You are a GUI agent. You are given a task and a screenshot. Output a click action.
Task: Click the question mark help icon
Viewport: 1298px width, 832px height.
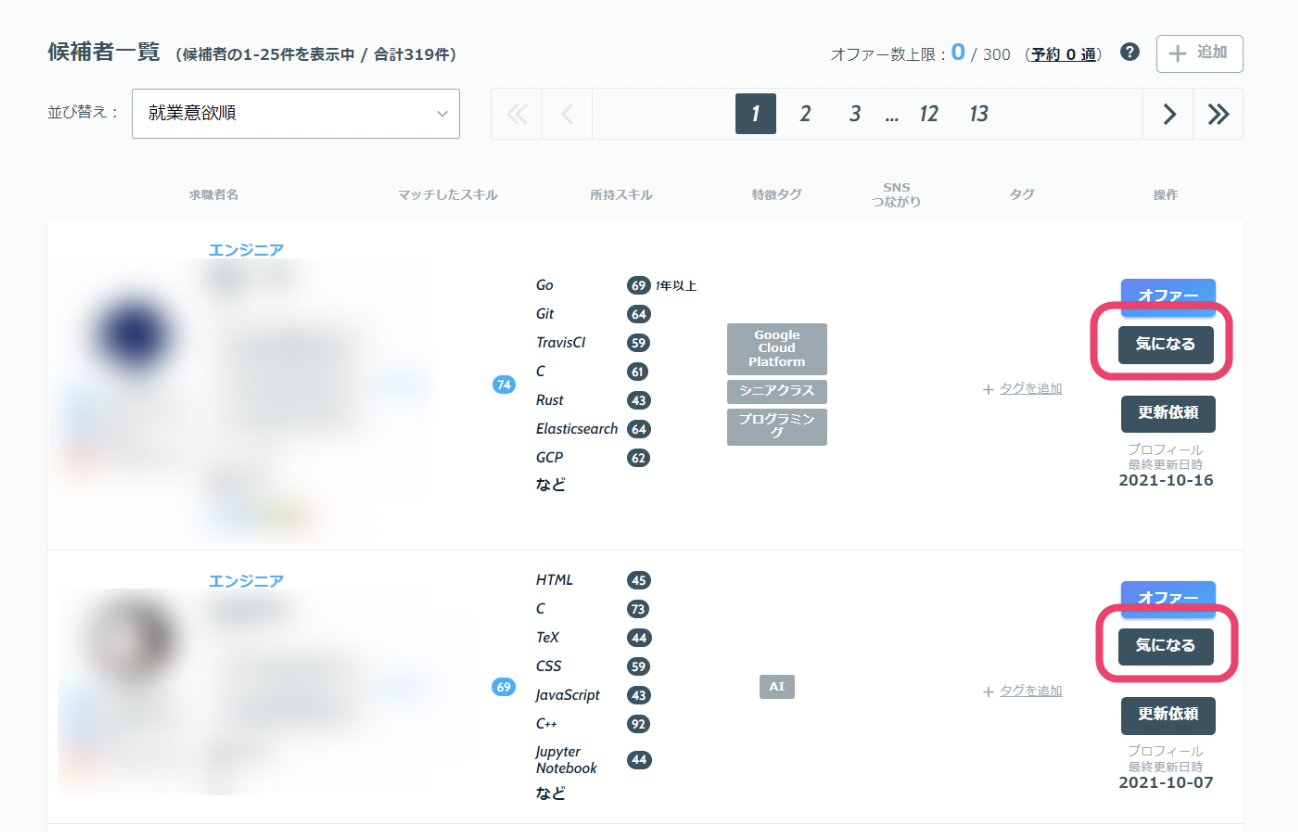tap(1129, 52)
